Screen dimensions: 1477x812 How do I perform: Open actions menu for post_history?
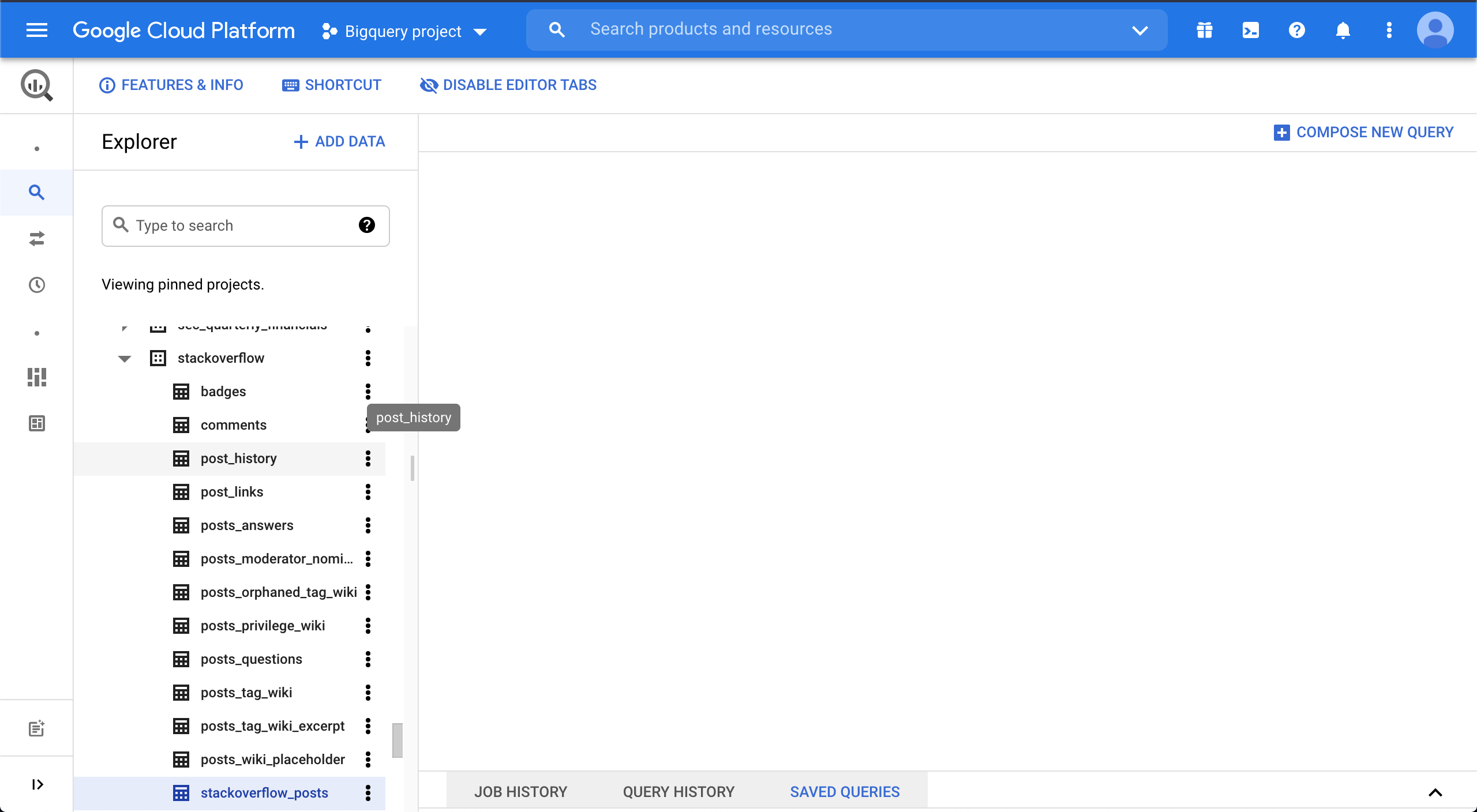[368, 458]
